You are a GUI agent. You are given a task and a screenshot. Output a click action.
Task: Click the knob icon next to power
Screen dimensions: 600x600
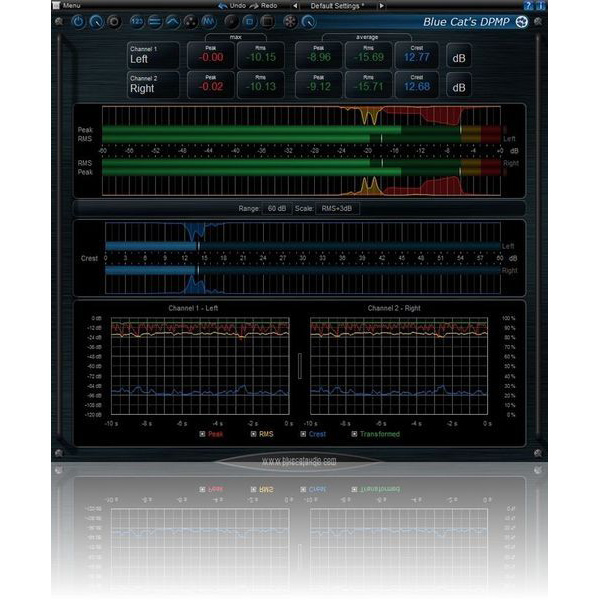pyautogui.click(x=96, y=22)
